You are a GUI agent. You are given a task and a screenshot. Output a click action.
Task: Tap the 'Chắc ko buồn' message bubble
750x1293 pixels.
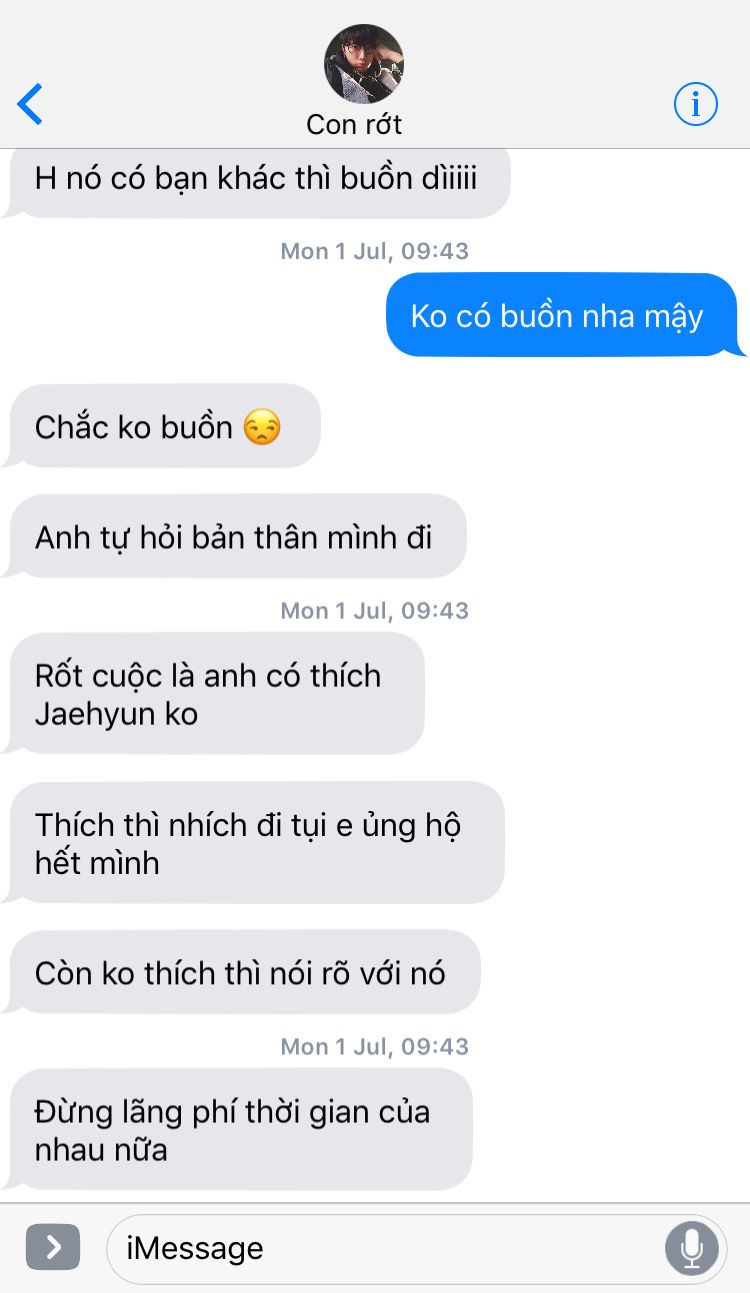click(162, 426)
